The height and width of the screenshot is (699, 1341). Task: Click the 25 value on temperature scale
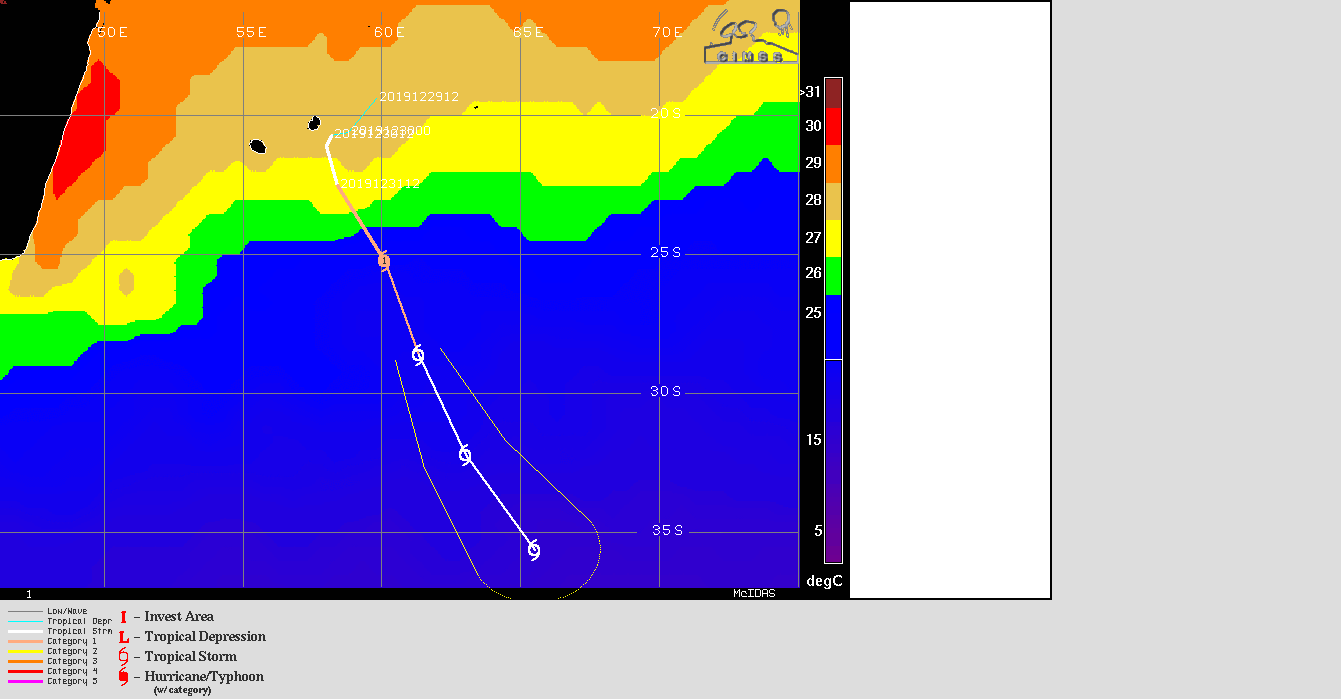[x=813, y=313]
